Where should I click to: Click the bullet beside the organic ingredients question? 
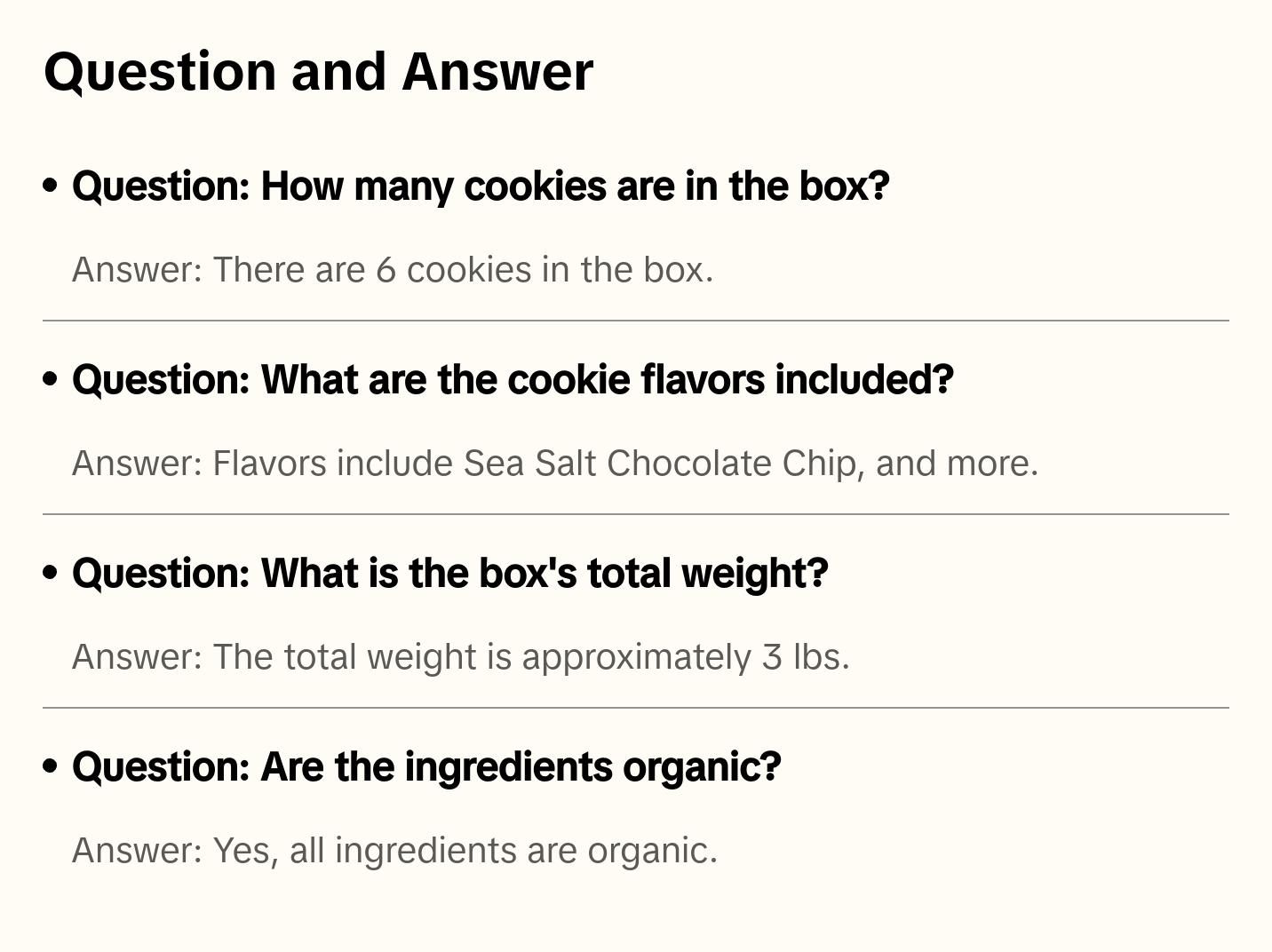tap(51, 766)
